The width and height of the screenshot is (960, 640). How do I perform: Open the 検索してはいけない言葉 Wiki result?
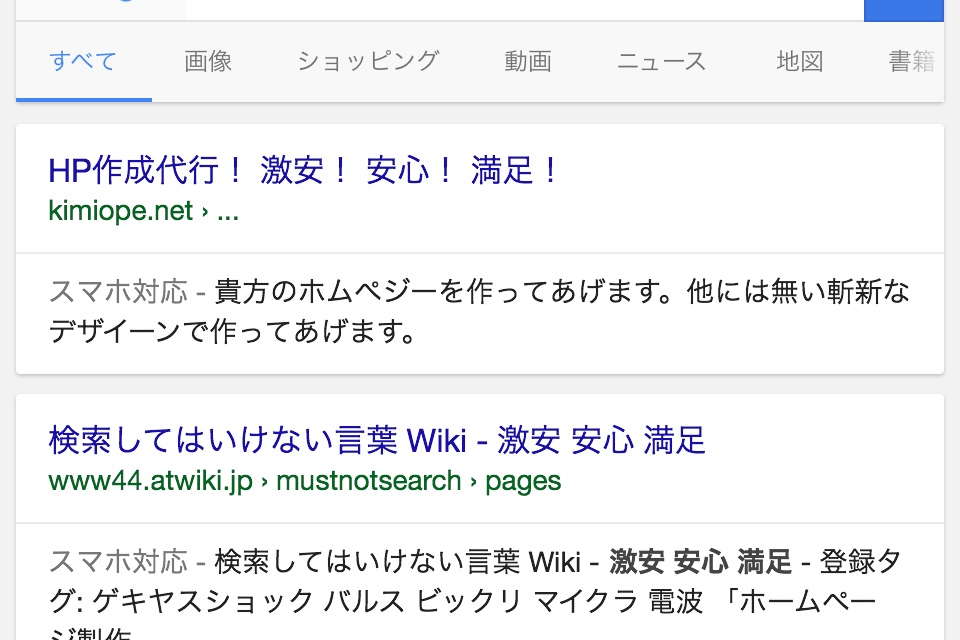click(377, 440)
